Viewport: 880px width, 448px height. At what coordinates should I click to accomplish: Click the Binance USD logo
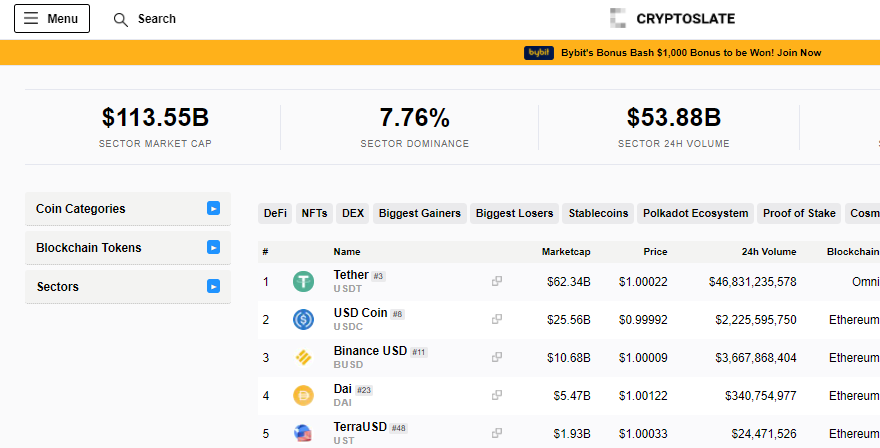[x=304, y=358]
